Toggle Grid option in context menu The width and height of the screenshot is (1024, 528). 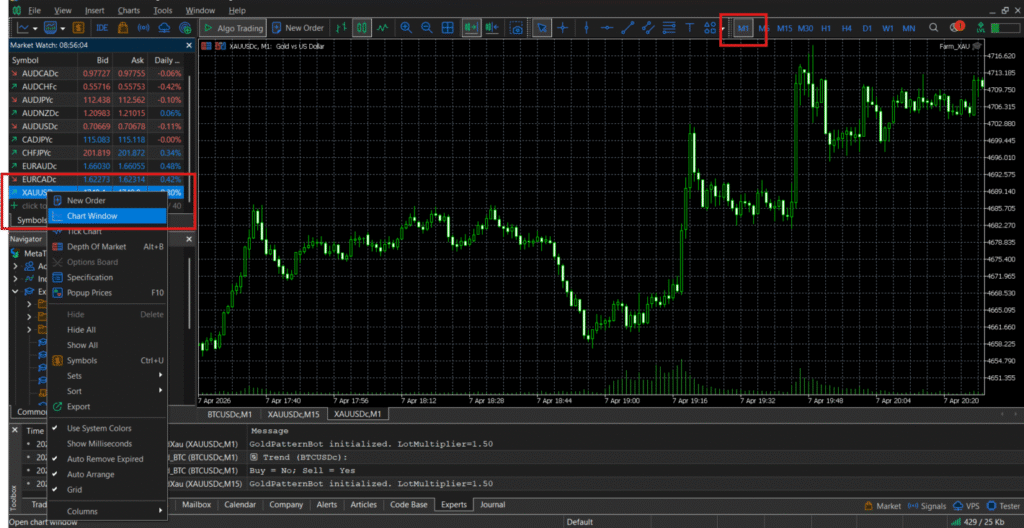(x=75, y=490)
